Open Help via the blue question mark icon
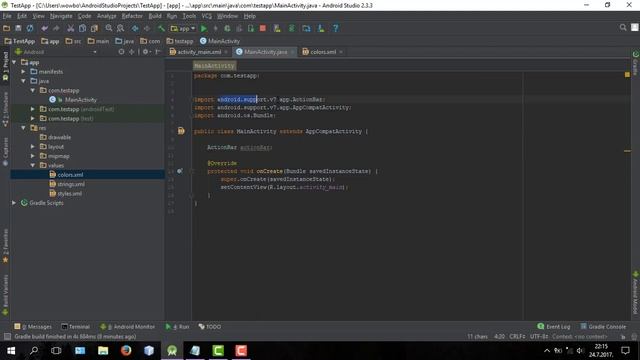This screenshot has height=360, width=640. click(x=336, y=28)
